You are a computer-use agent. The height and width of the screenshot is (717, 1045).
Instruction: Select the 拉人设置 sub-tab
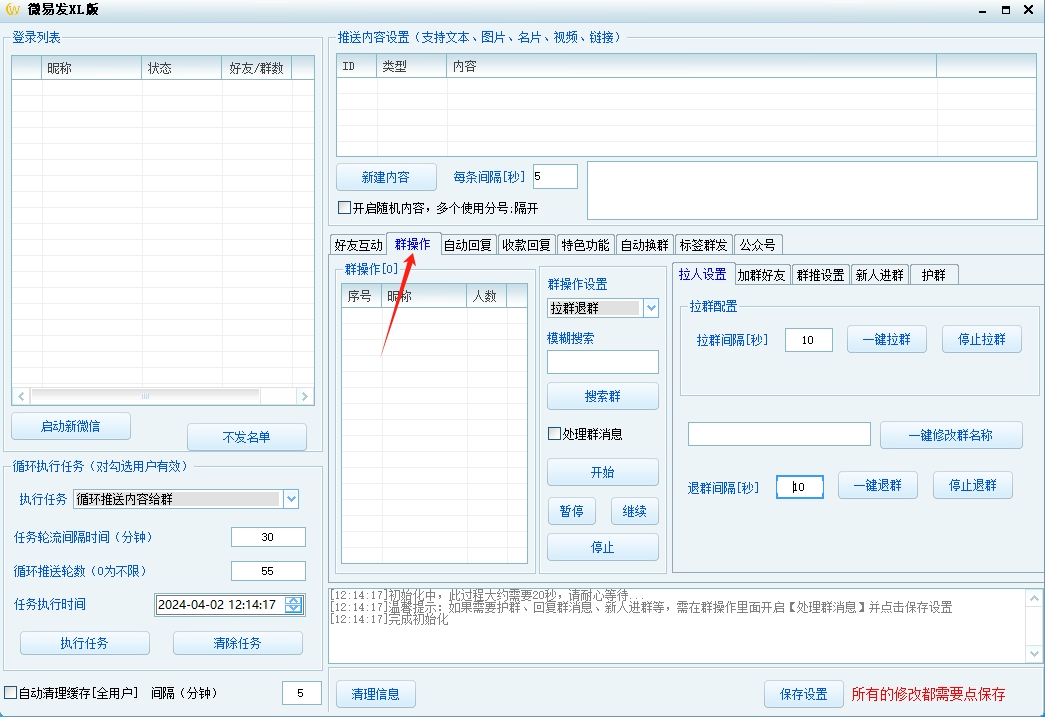(702, 274)
